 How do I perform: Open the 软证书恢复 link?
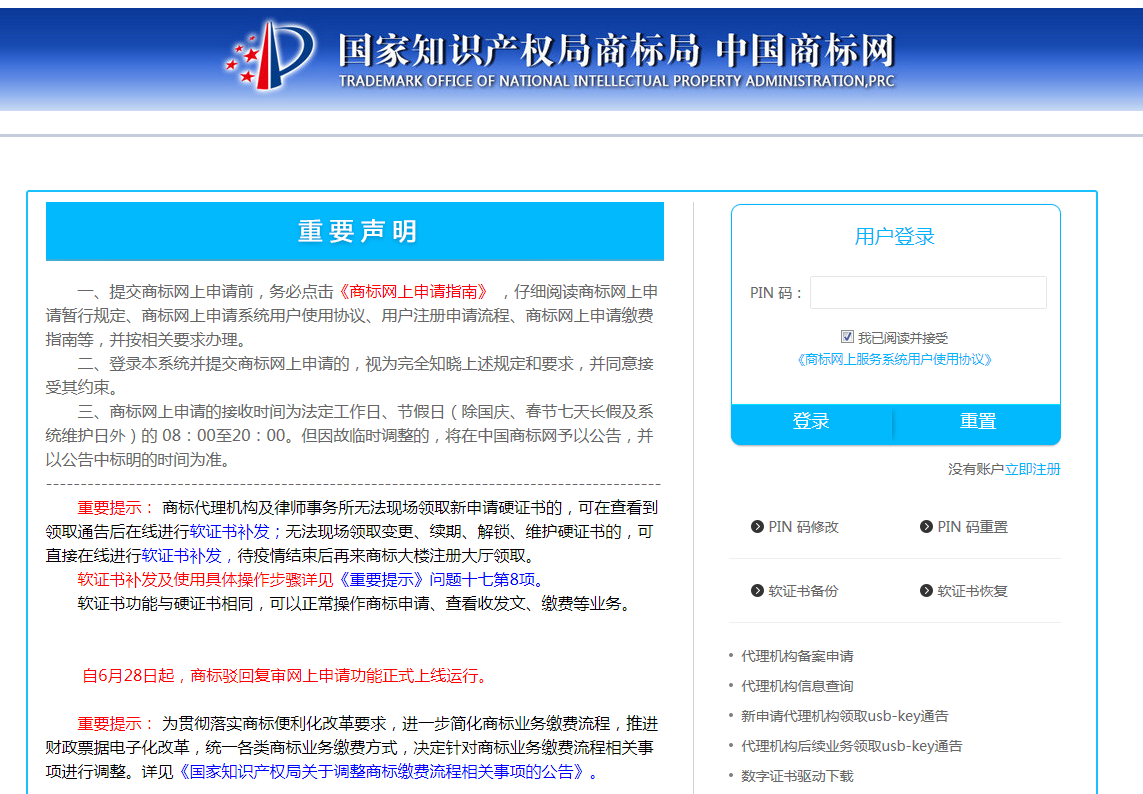coord(972,591)
